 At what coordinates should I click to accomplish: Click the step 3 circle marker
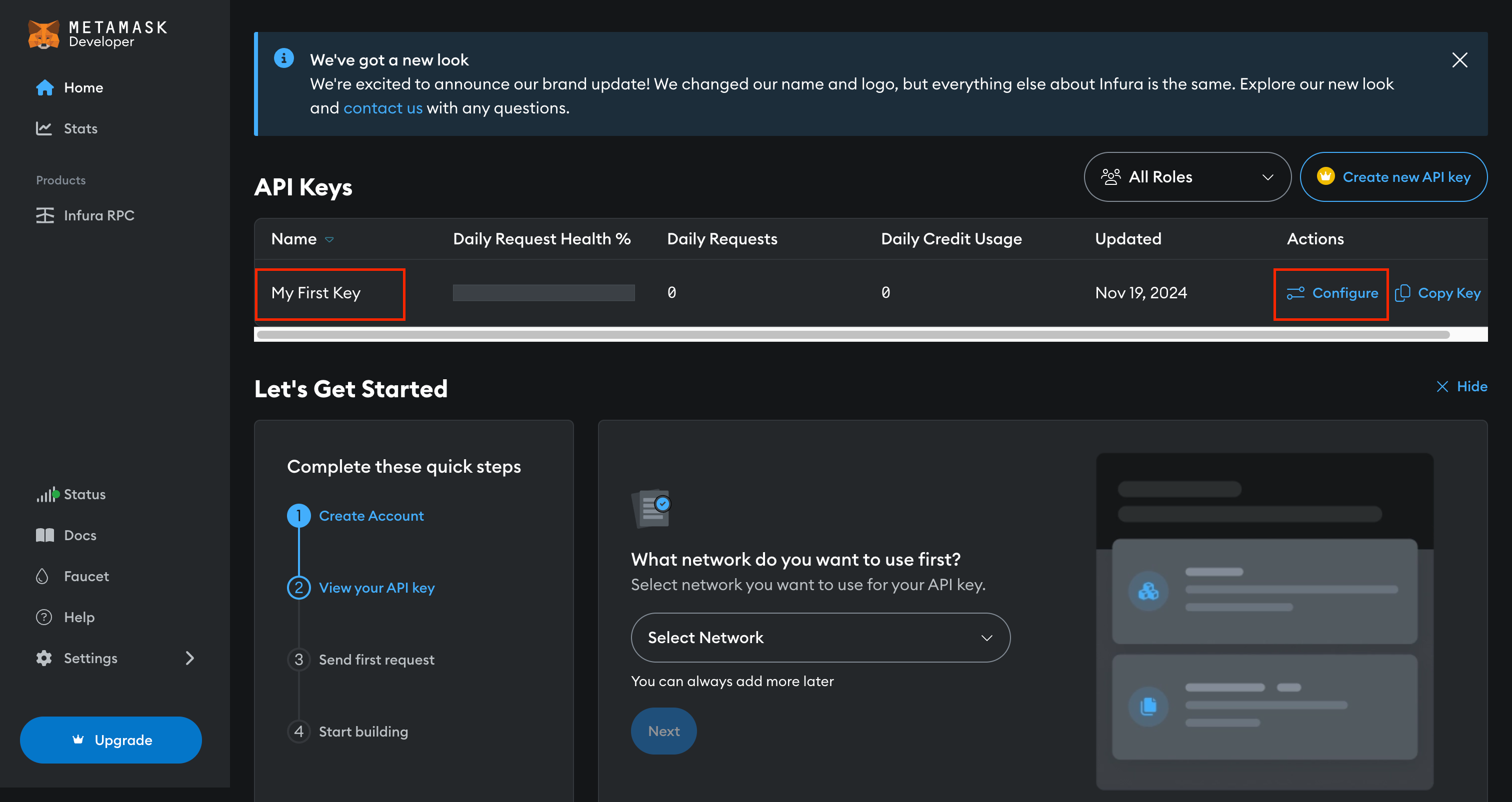(x=299, y=660)
